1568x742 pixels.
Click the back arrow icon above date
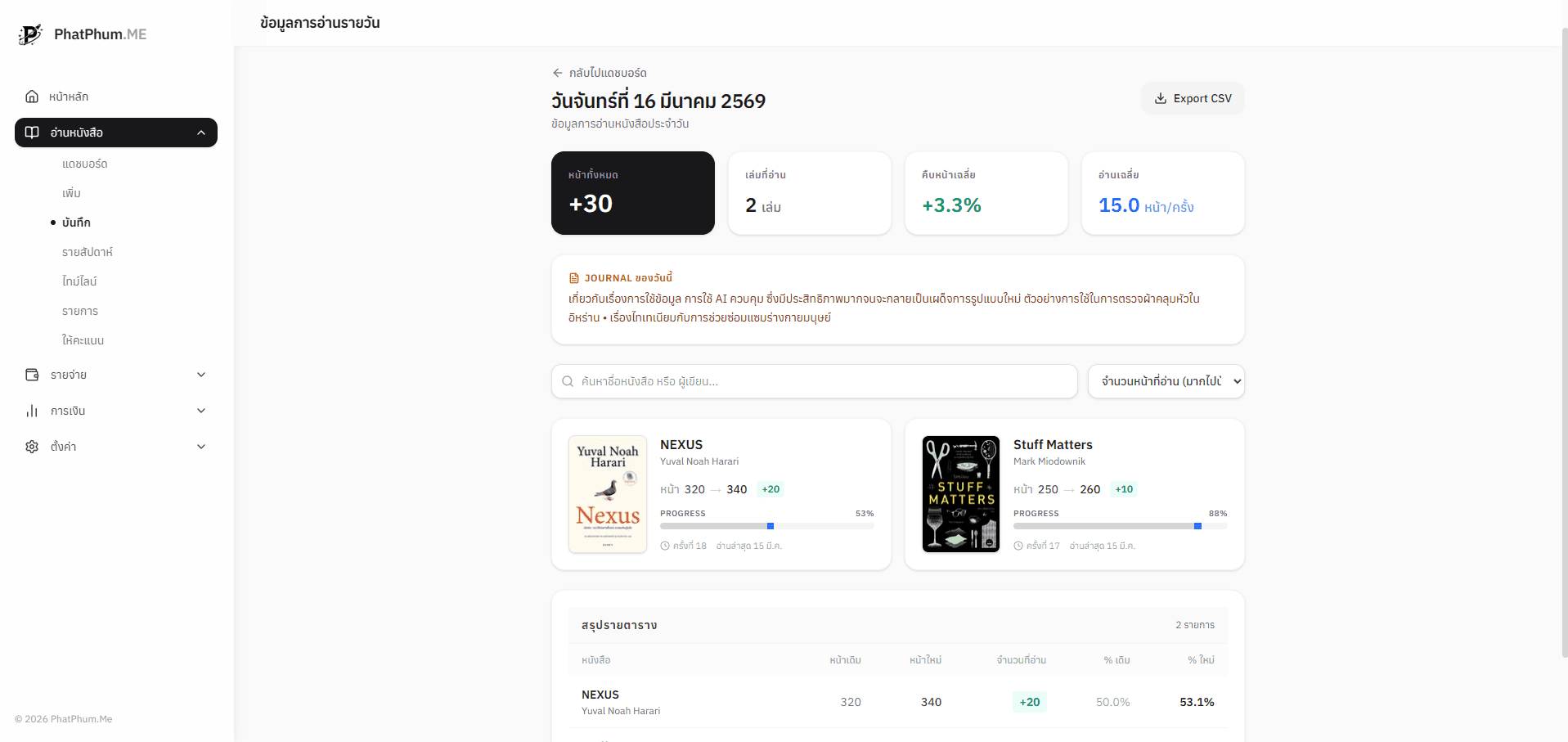[x=558, y=73]
